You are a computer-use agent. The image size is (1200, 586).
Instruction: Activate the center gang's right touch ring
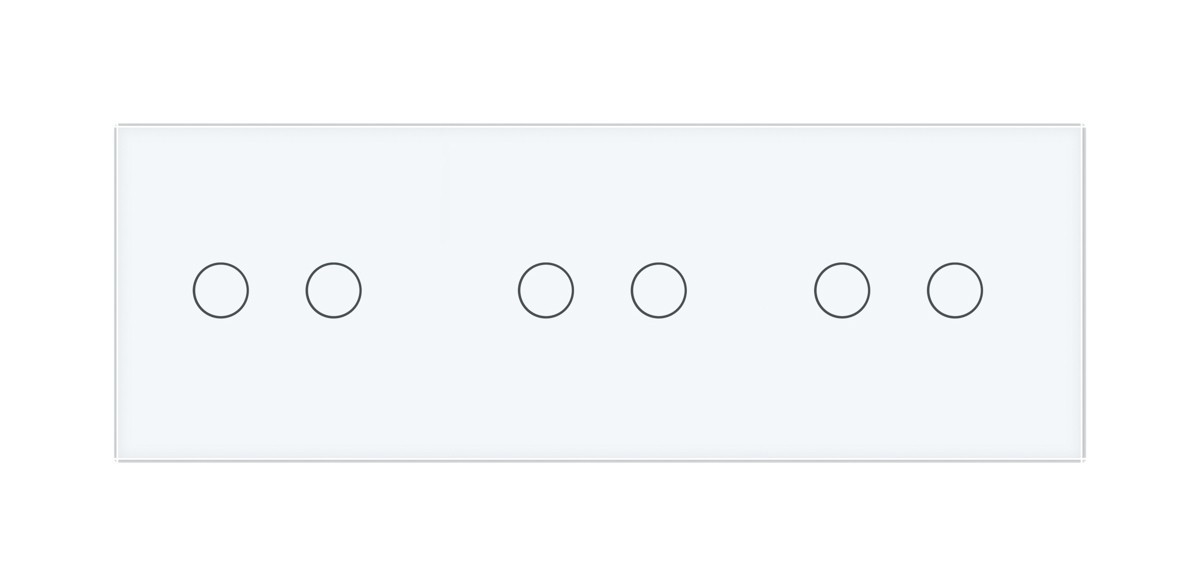click(659, 291)
